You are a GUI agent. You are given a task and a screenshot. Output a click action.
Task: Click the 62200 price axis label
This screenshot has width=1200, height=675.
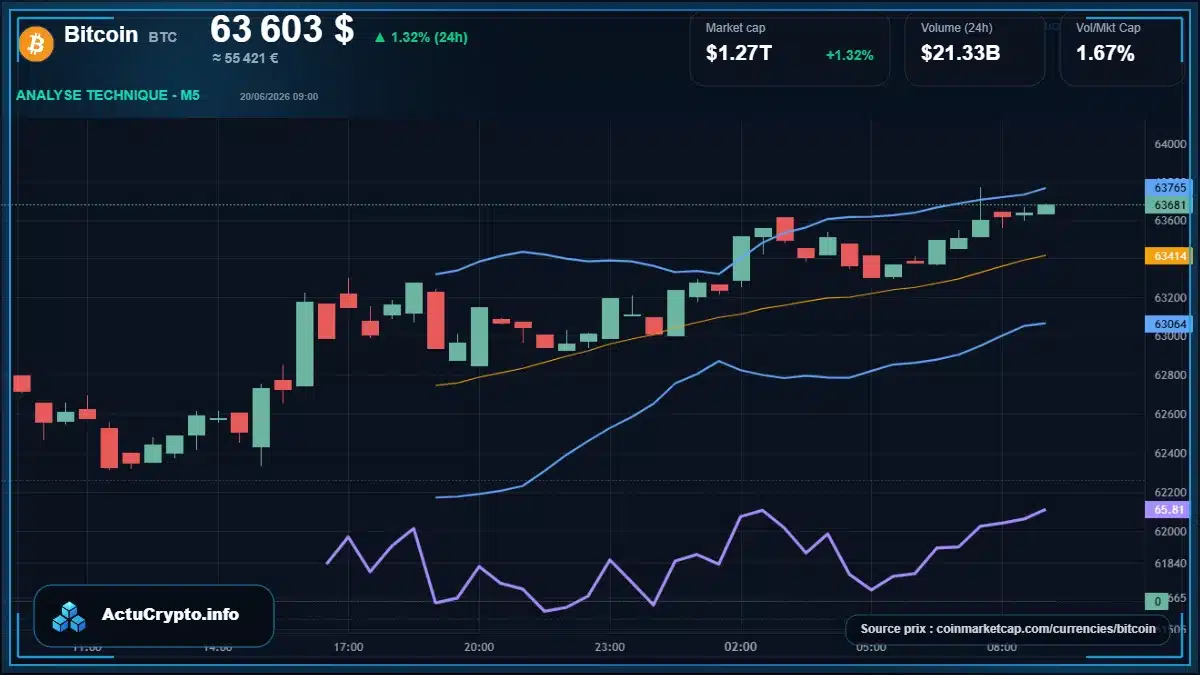[1169, 492]
